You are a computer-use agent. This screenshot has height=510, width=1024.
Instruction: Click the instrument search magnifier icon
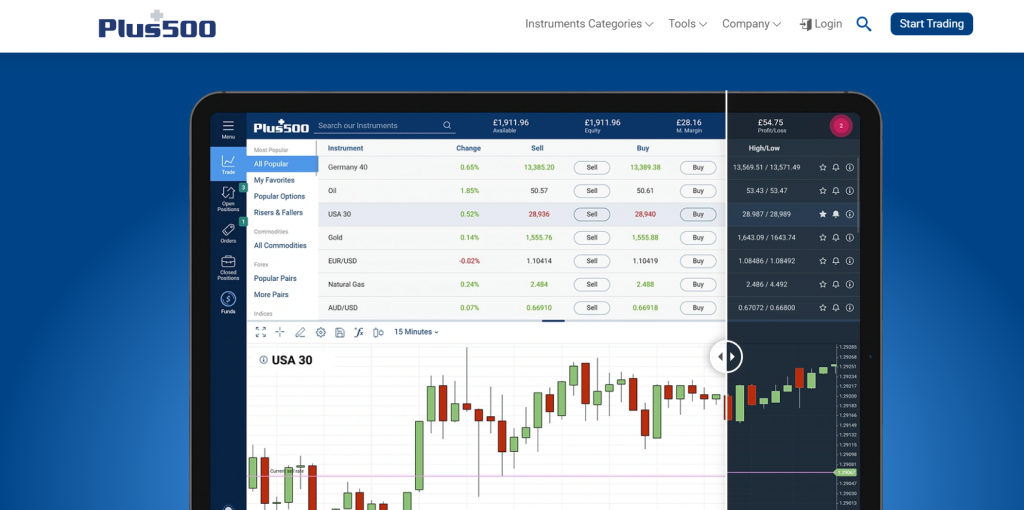[x=447, y=125]
